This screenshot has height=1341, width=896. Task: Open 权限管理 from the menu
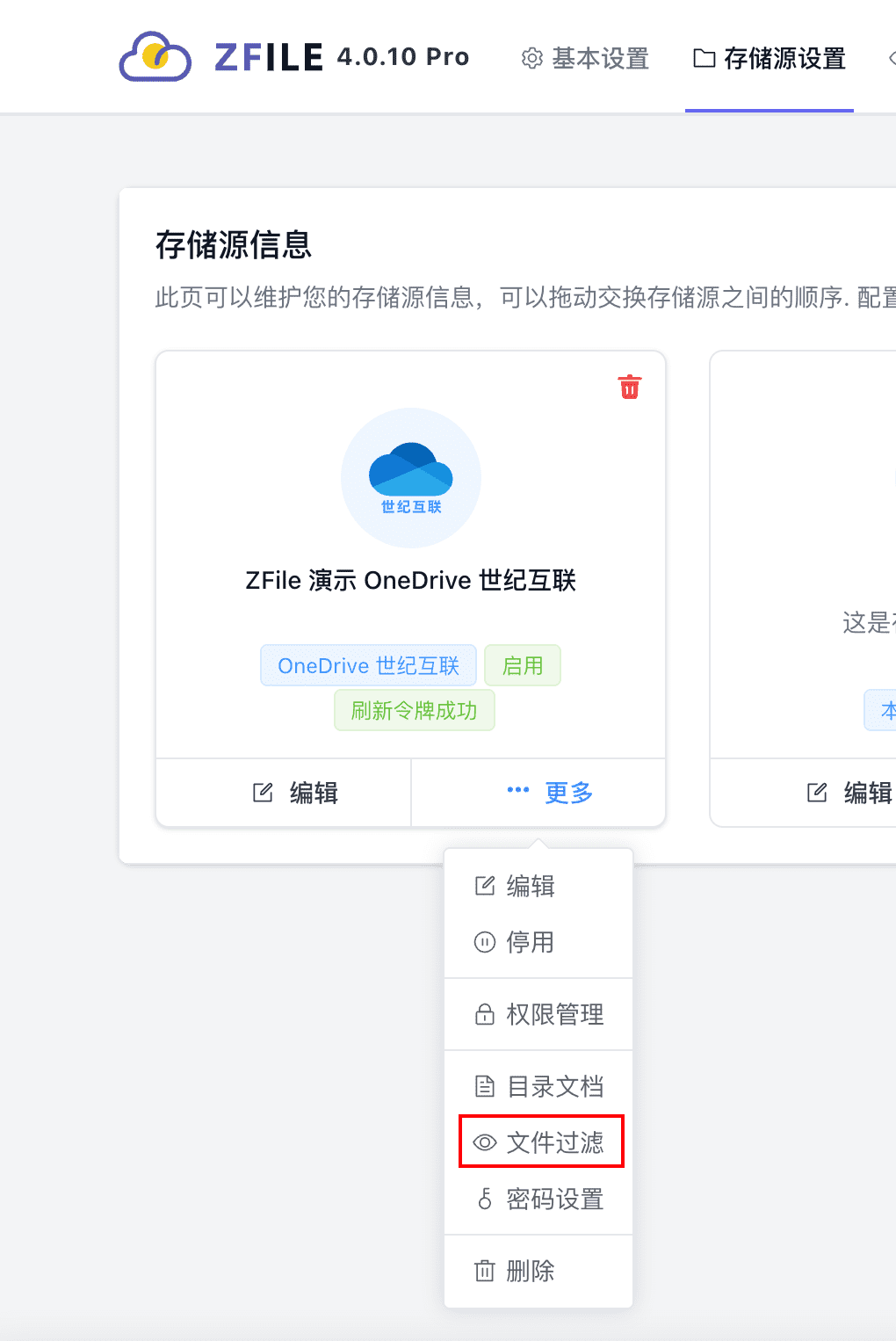(553, 1014)
